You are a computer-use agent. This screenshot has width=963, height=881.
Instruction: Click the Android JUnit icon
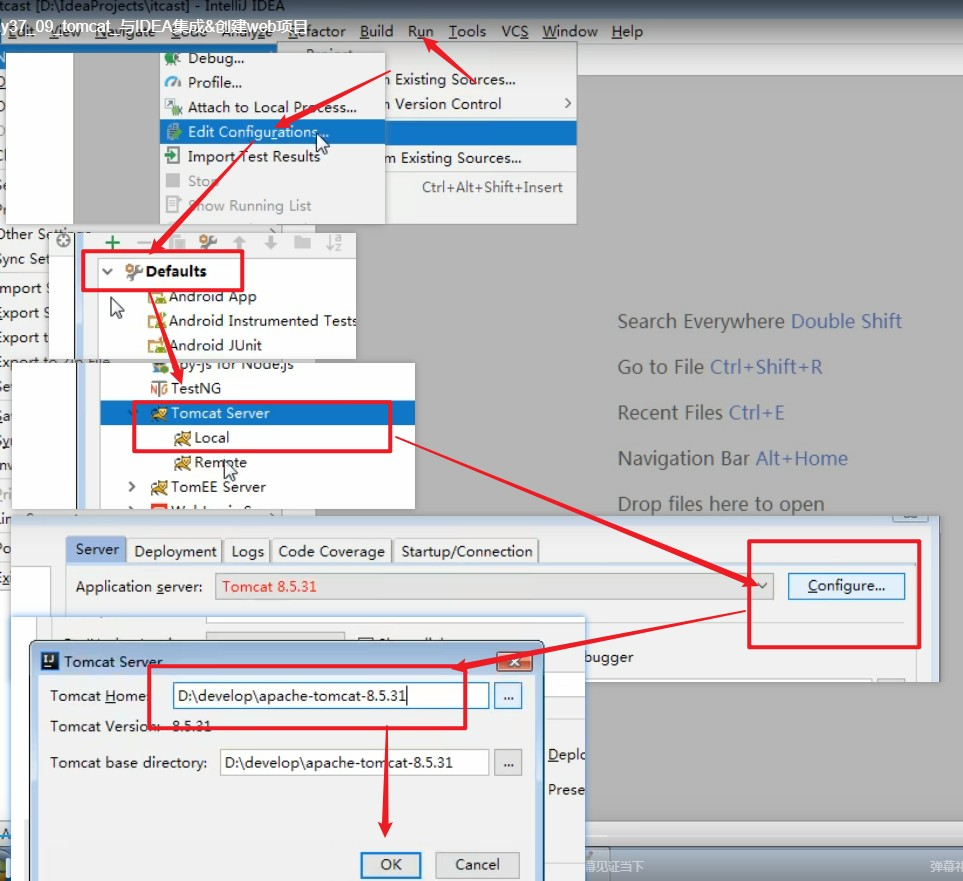[157, 345]
